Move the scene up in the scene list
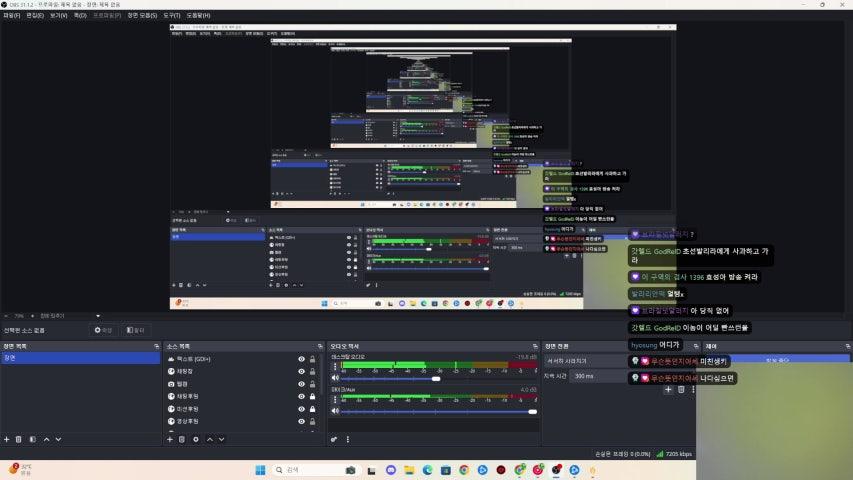853x480 pixels. (x=46, y=439)
